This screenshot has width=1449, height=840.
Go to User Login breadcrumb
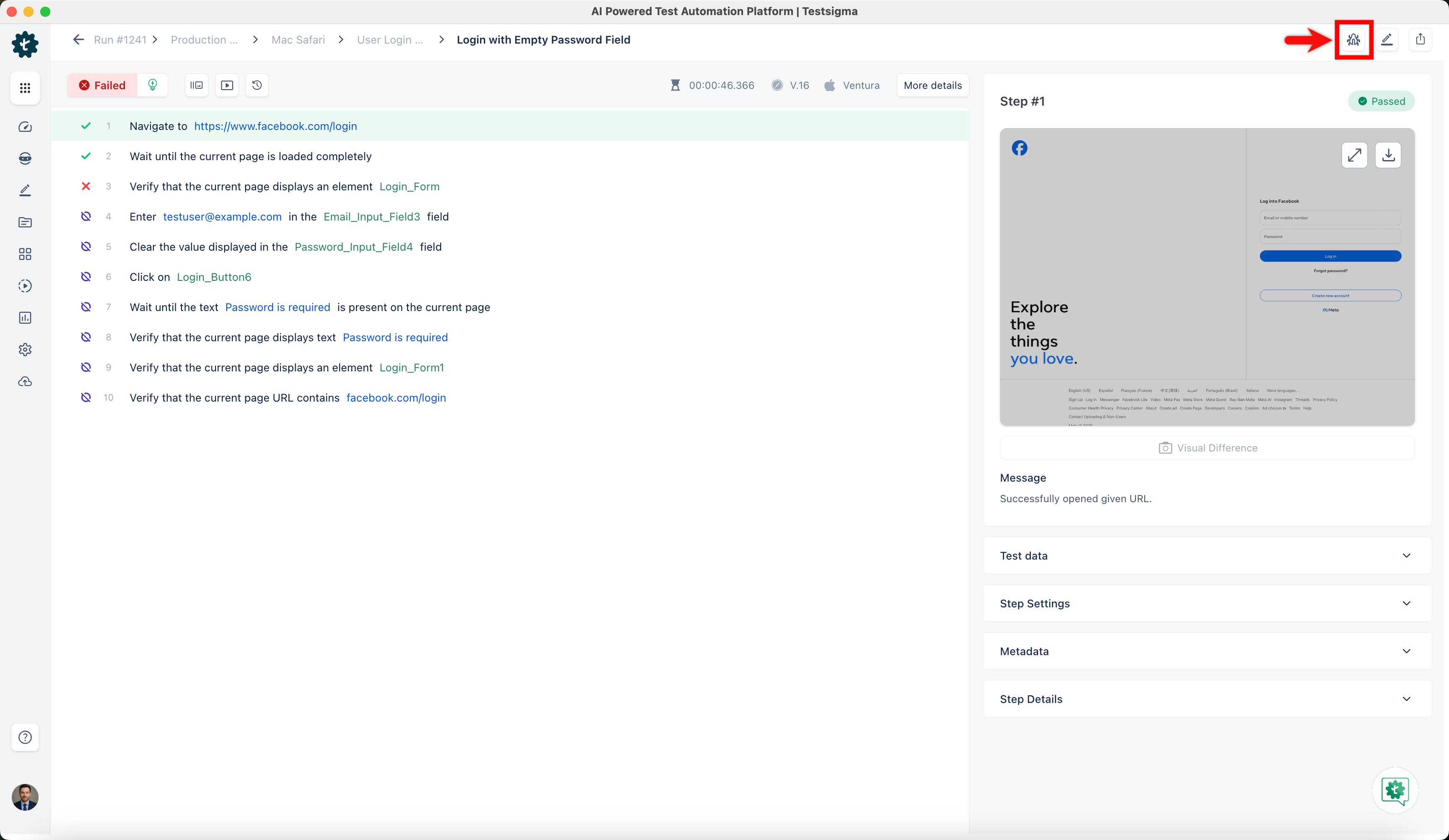390,40
